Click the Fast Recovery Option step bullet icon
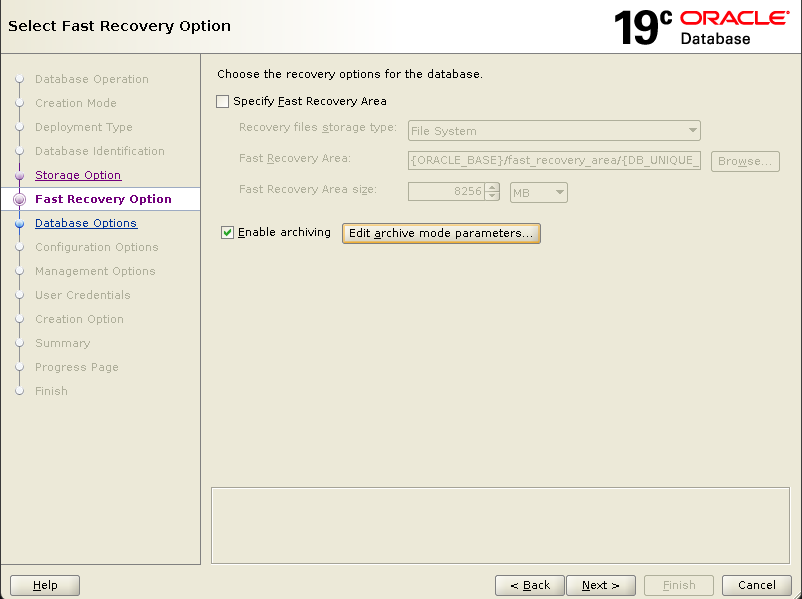The height and width of the screenshot is (599, 802). [x=19, y=199]
